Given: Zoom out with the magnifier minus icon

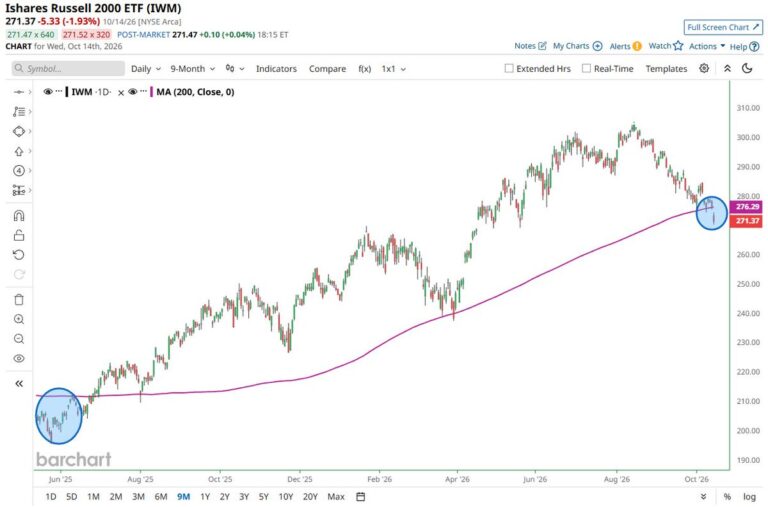Looking at the screenshot, I should (x=19, y=339).
